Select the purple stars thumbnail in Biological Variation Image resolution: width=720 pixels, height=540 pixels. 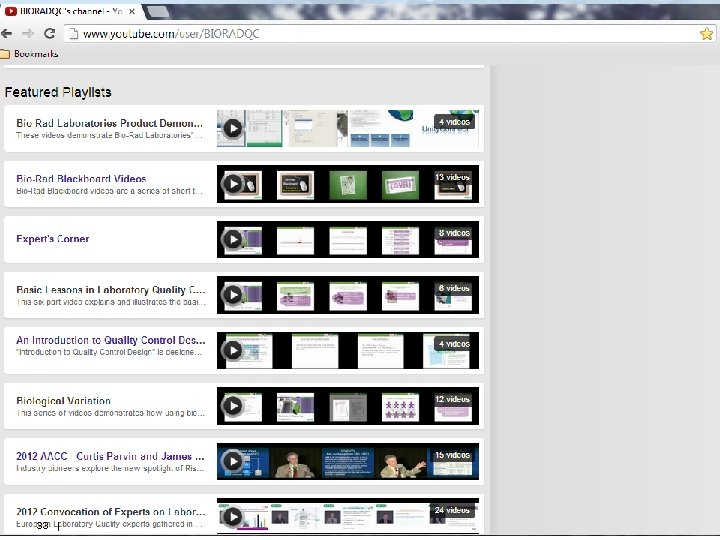[x=400, y=407]
